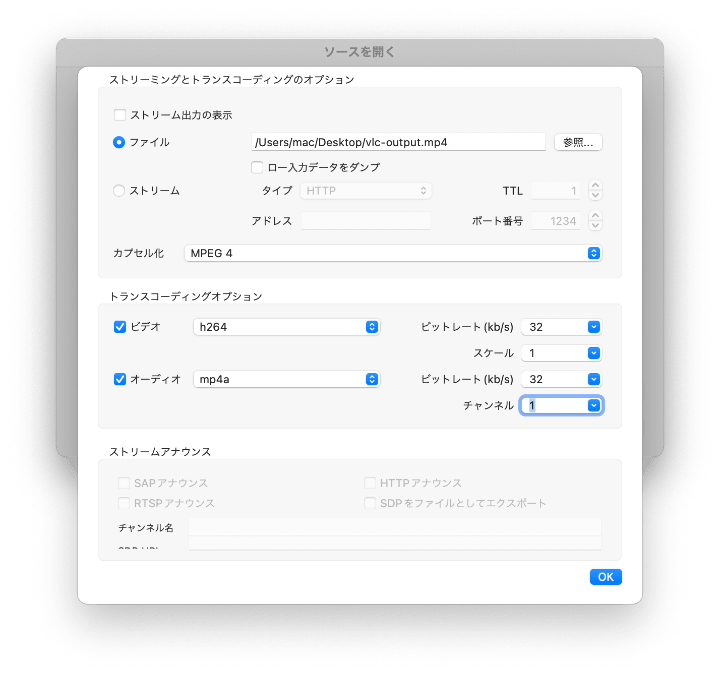Open the audio codec mp4a dropdown

click(x=287, y=379)
